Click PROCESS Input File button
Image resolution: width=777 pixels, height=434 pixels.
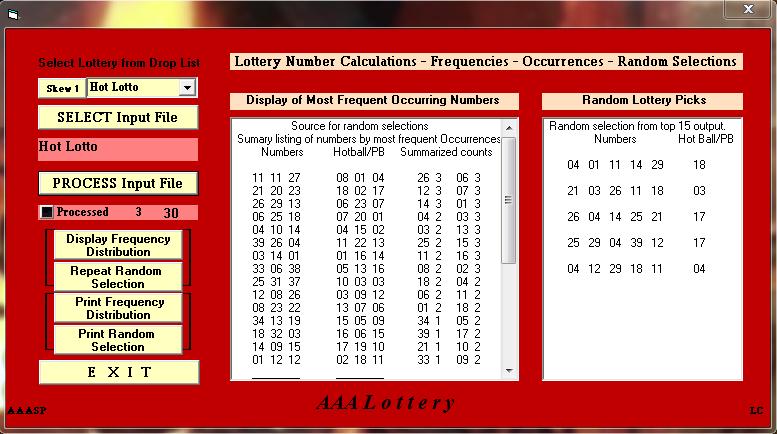[x=118, y=183]
